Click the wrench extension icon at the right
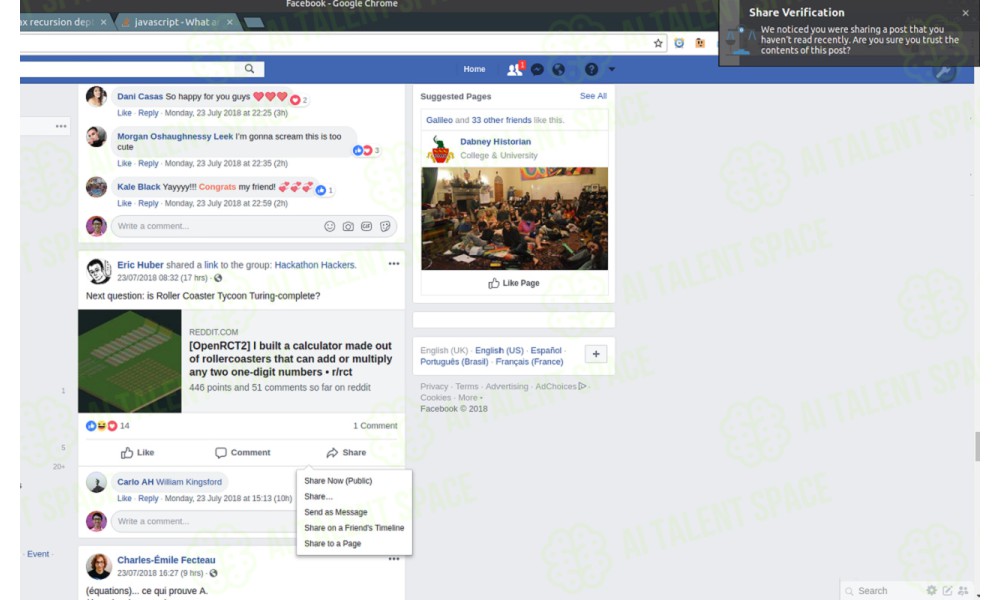This screenshot has width=1000, height=600. tap(944, 71)
